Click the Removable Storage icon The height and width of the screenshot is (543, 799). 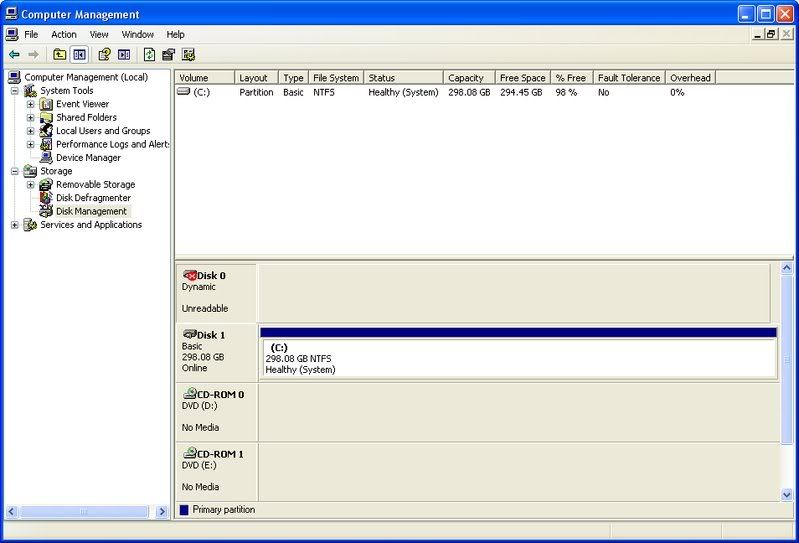[46, 184]
